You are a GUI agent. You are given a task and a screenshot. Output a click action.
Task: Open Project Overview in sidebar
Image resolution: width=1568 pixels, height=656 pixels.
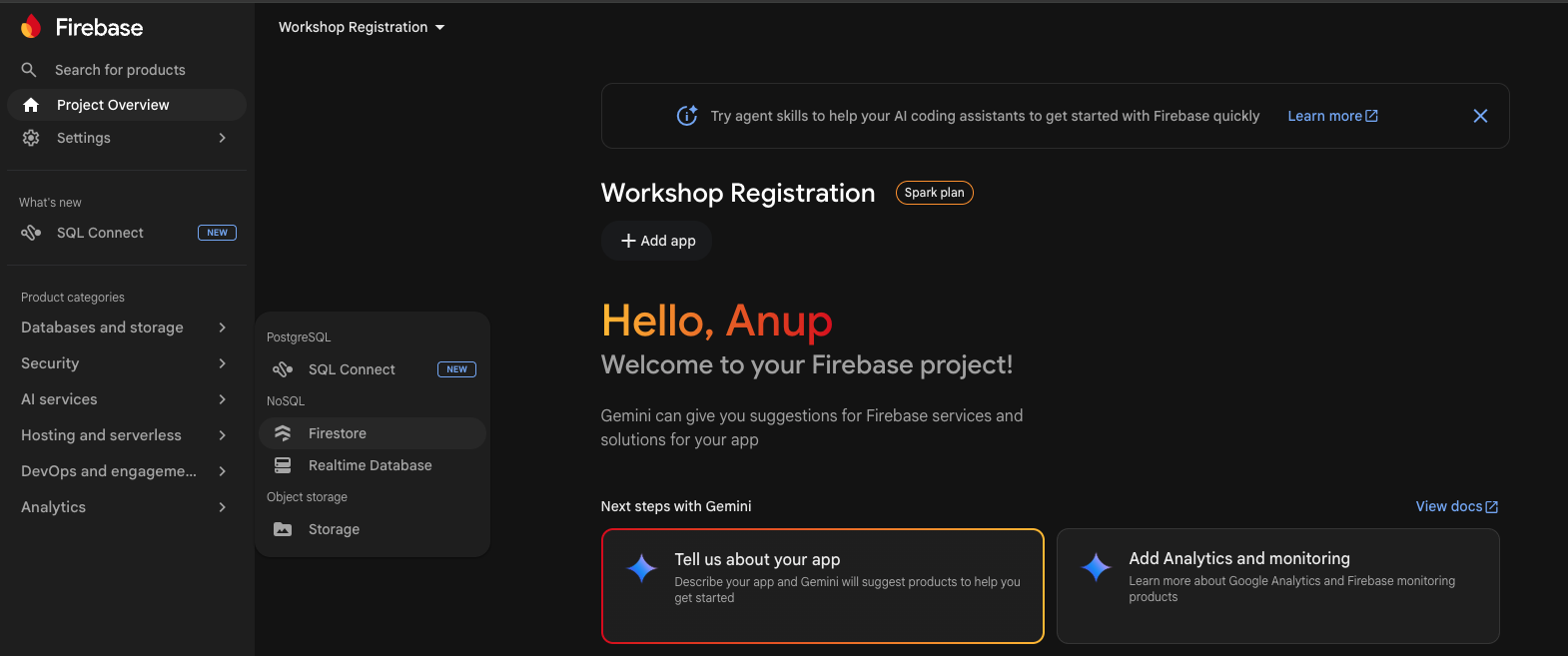(x=126, y=105)
